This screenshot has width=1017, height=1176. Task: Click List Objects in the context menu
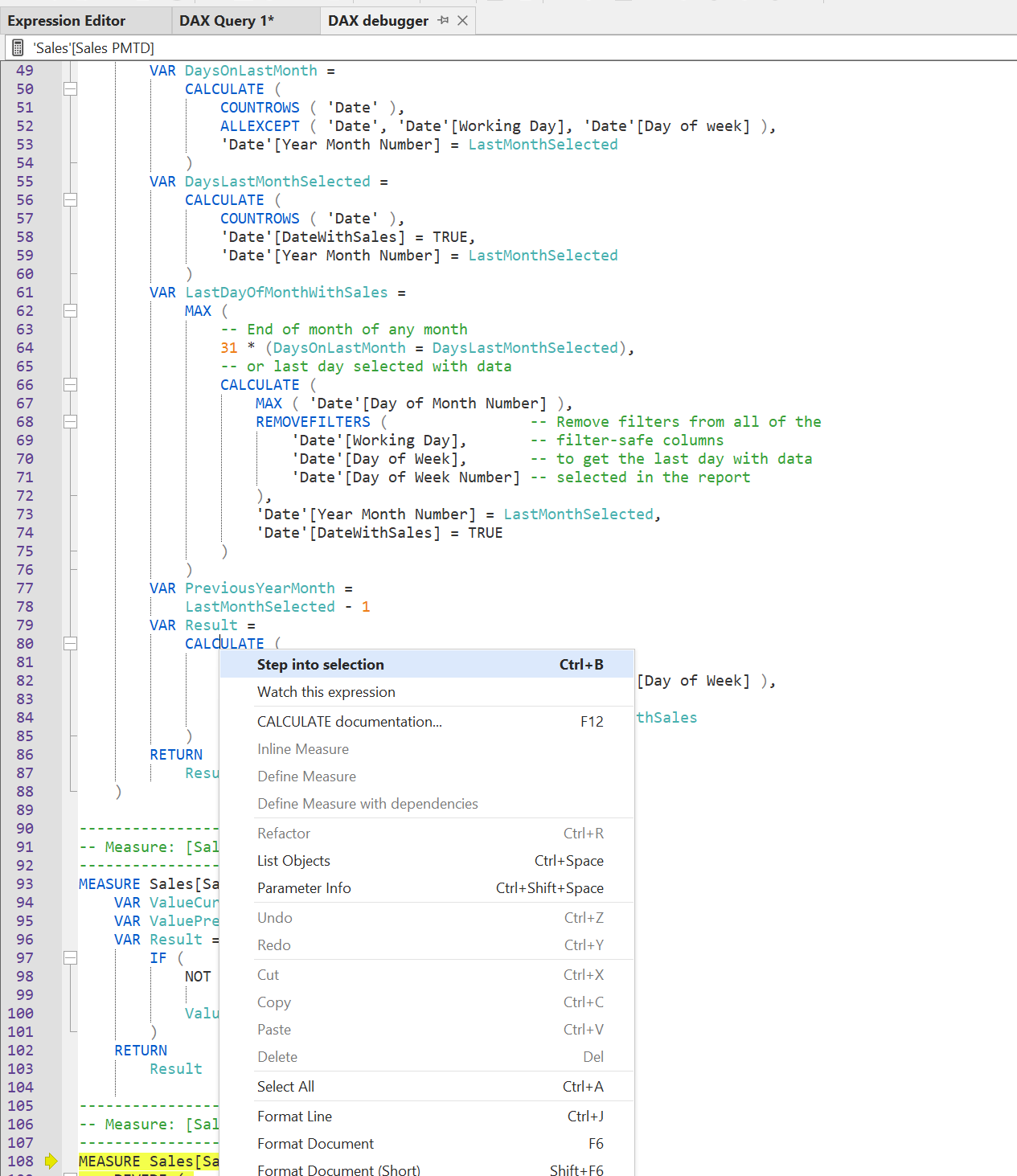tap(293, 861)
